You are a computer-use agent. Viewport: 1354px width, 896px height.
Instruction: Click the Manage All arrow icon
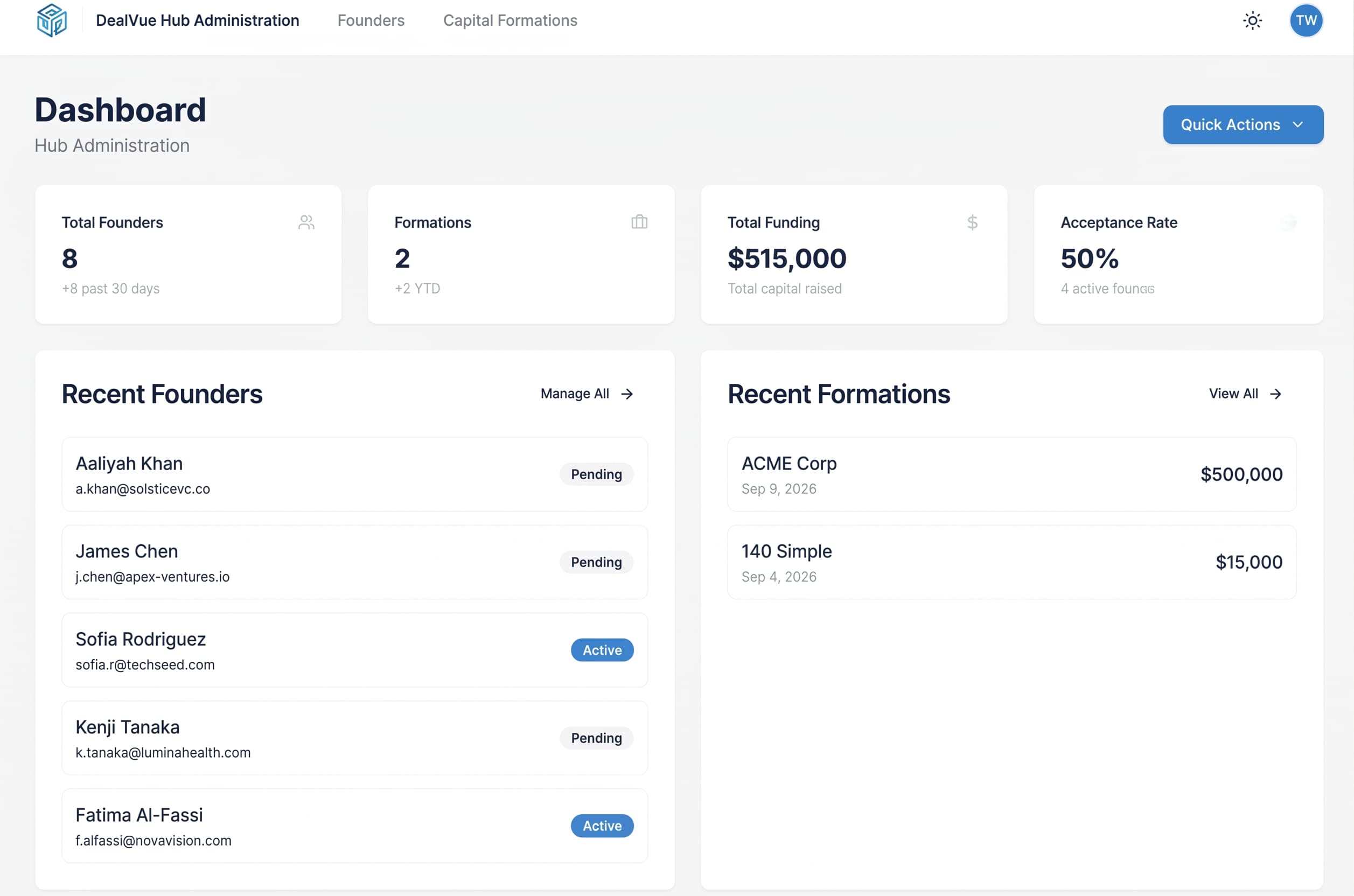[x=627, y=394]
